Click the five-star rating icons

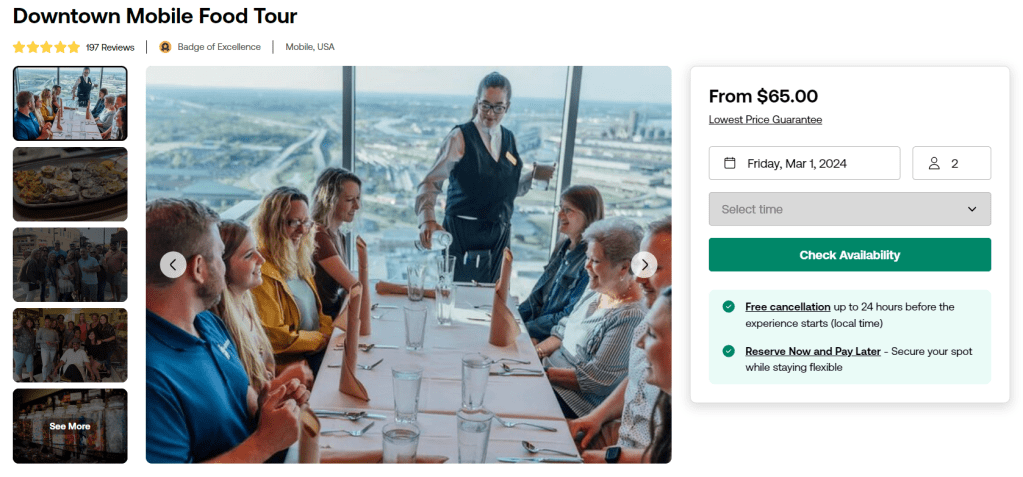[x=46, y=47]
